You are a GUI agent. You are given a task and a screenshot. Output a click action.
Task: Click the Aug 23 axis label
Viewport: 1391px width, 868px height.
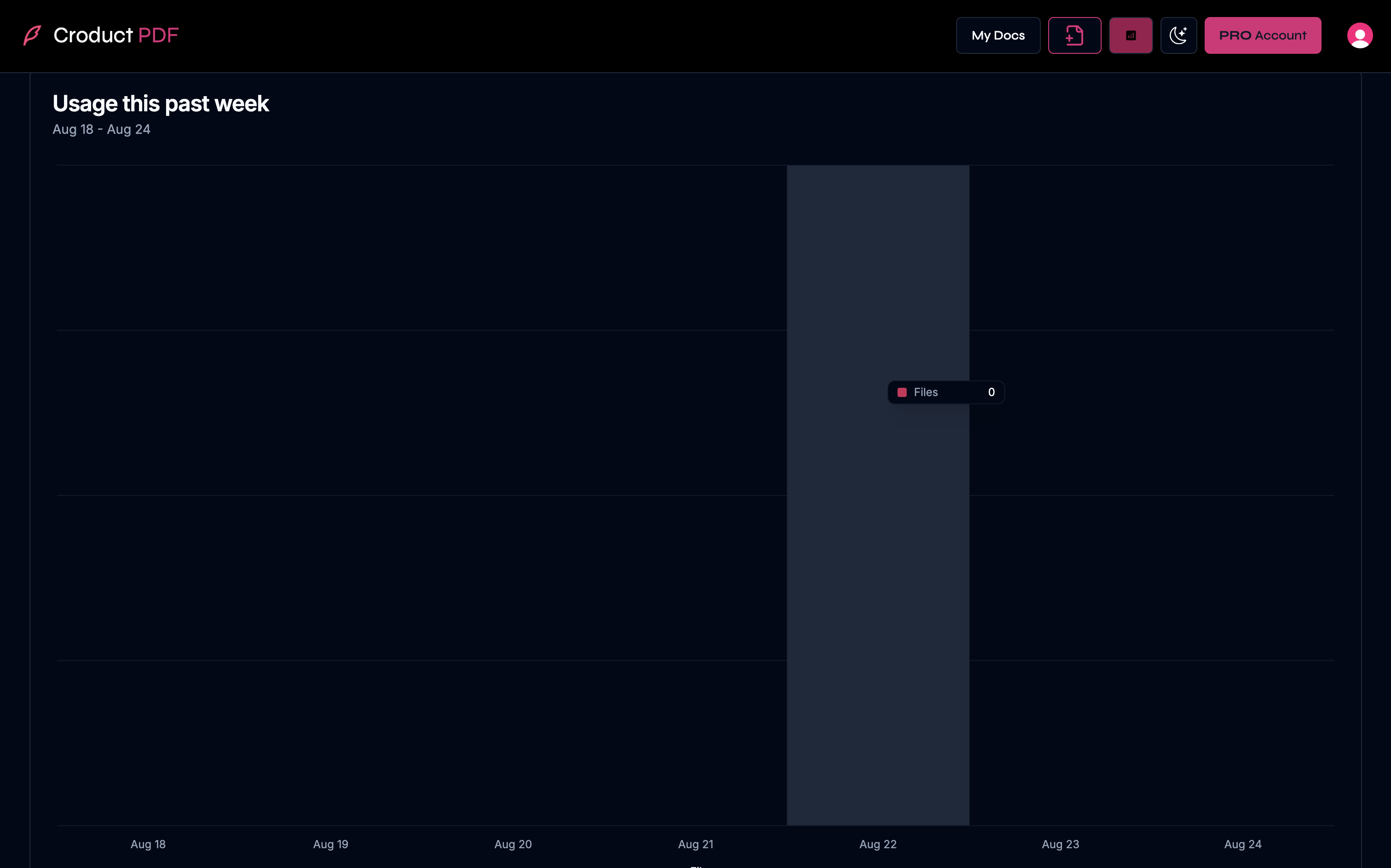1060,844
